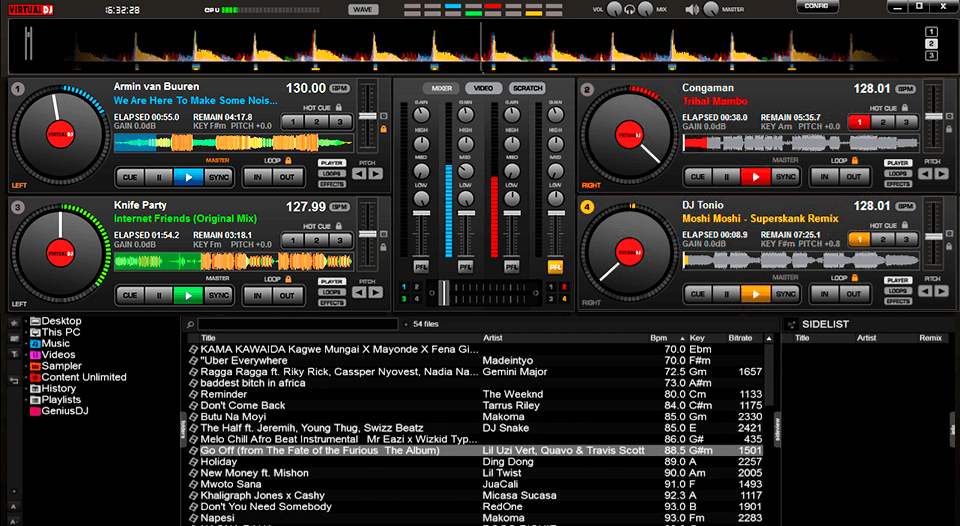Click the filter folder funnel icon in browser sidebar
Viewport: 960px width, 526px height.
click(x=13, y=354)
